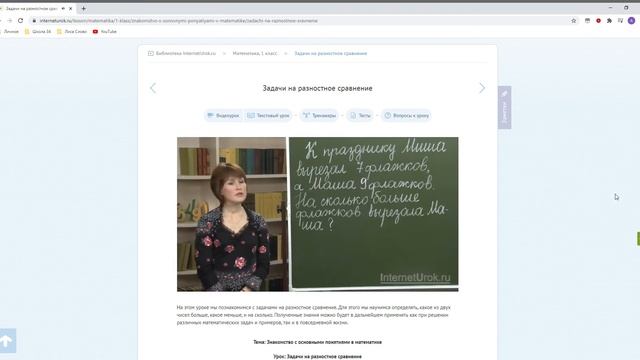Viewport: 640px width, 360px height.
Task: Minimize the browser window
Action: (x=610, y=7)
